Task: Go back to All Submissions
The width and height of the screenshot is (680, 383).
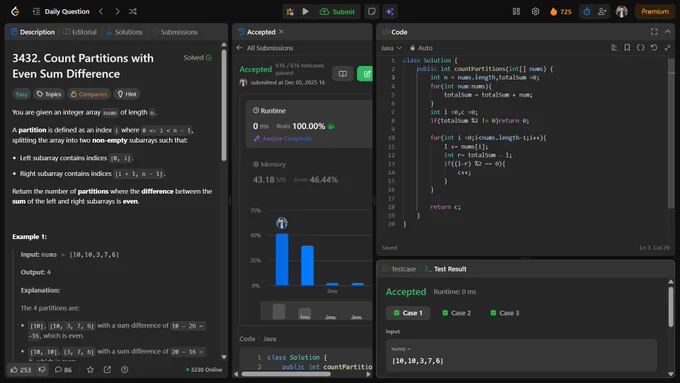Action: 265,48
